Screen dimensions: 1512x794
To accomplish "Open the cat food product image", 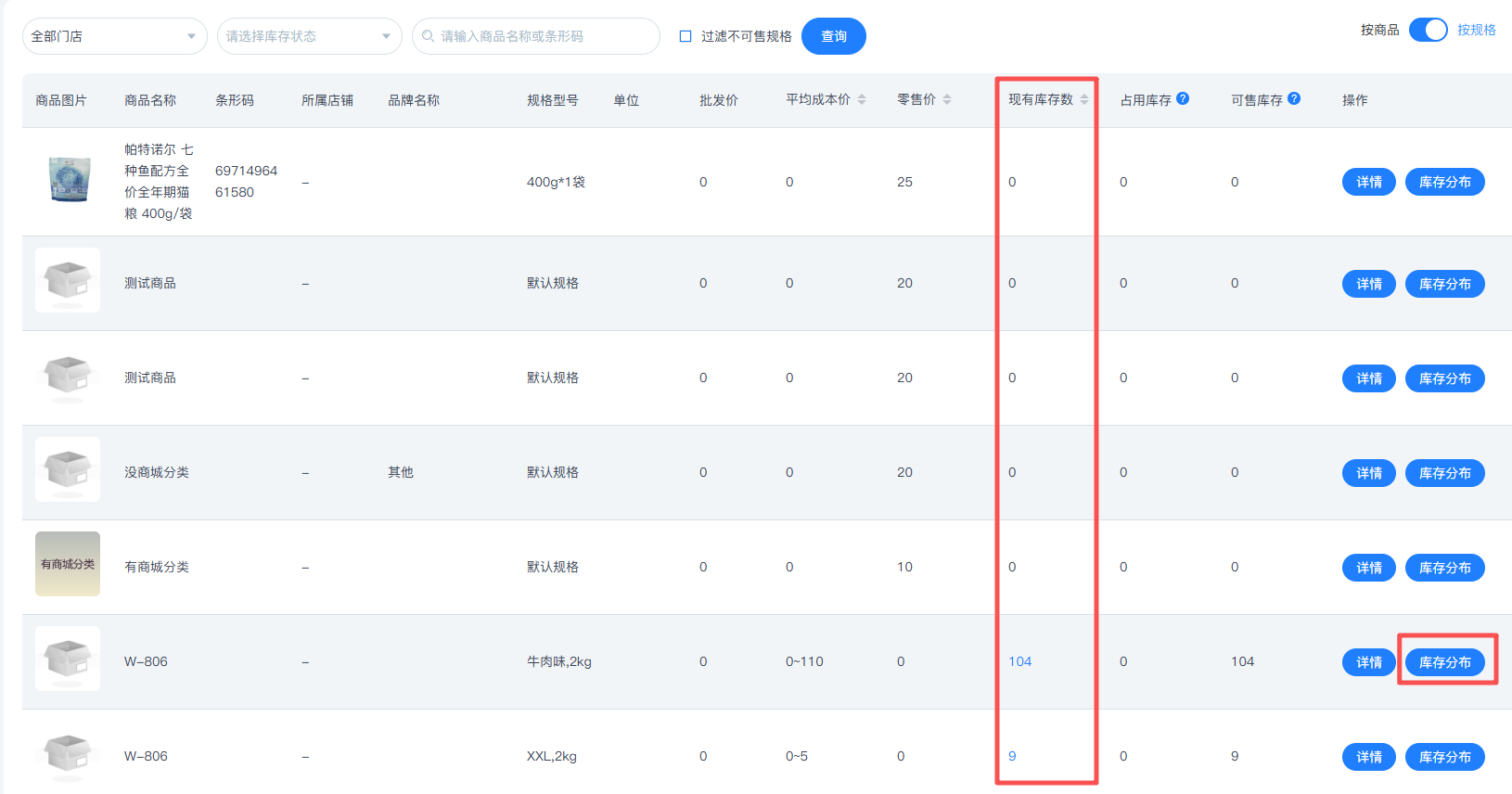I will click(x=69, y=180).
